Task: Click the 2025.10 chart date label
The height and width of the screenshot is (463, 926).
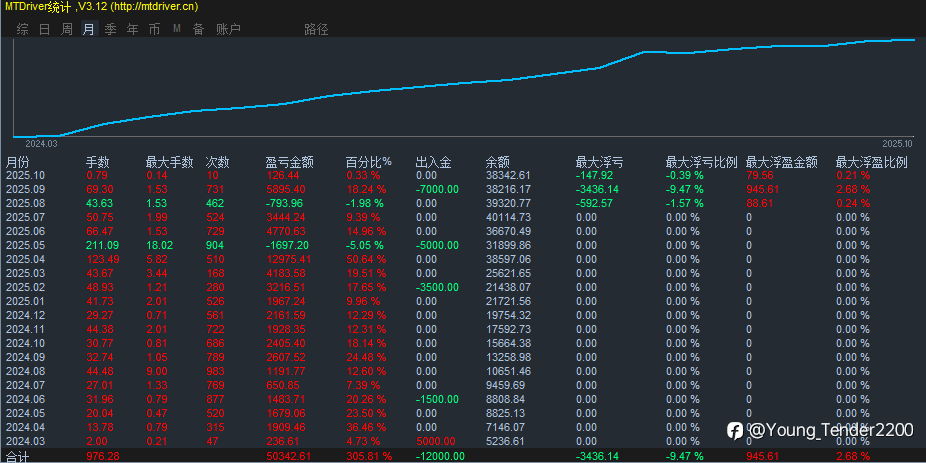Action: (x=897, y=144)
